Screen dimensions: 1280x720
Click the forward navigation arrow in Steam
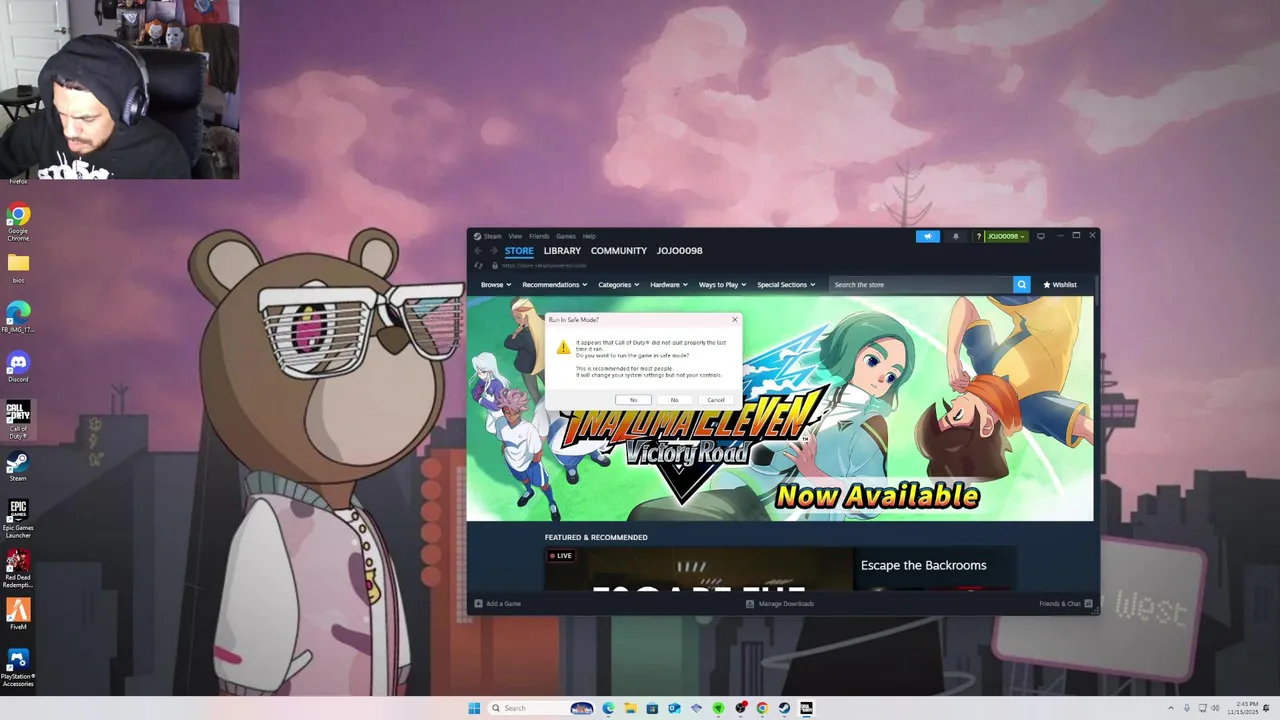click(493, 251)
